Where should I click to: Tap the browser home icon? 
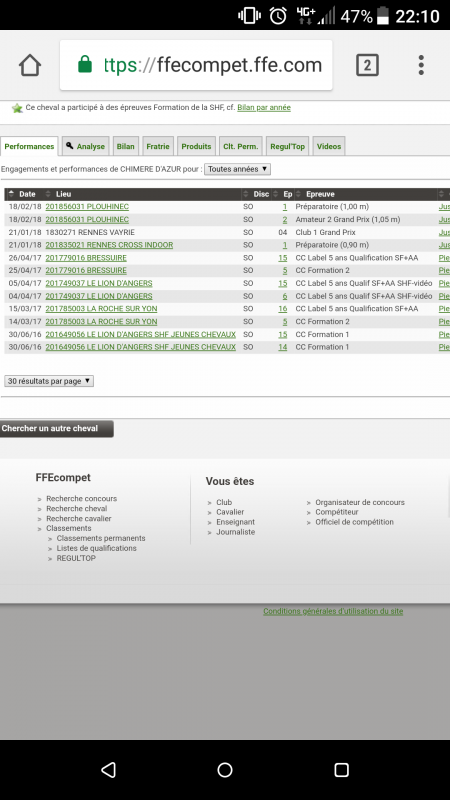30,65
